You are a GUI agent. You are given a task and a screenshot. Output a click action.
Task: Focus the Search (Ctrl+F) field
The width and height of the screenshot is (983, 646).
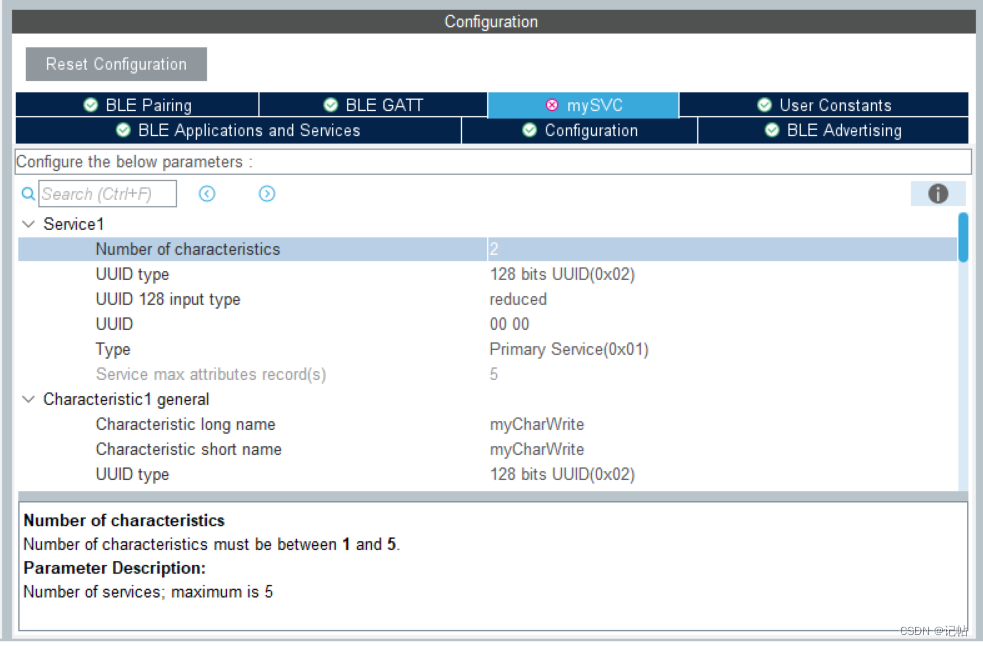(107, 194)
